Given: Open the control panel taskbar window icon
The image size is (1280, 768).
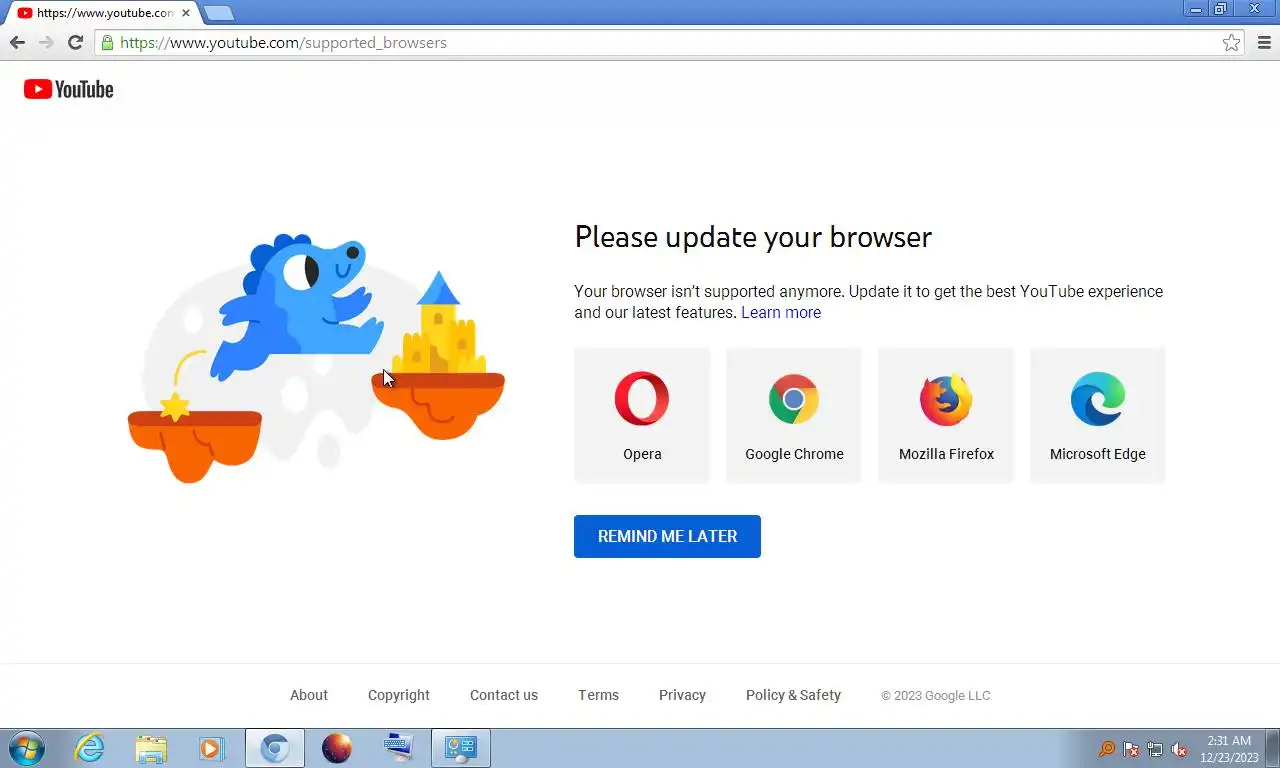Looking at the screenshot, I should click(461, 748).
